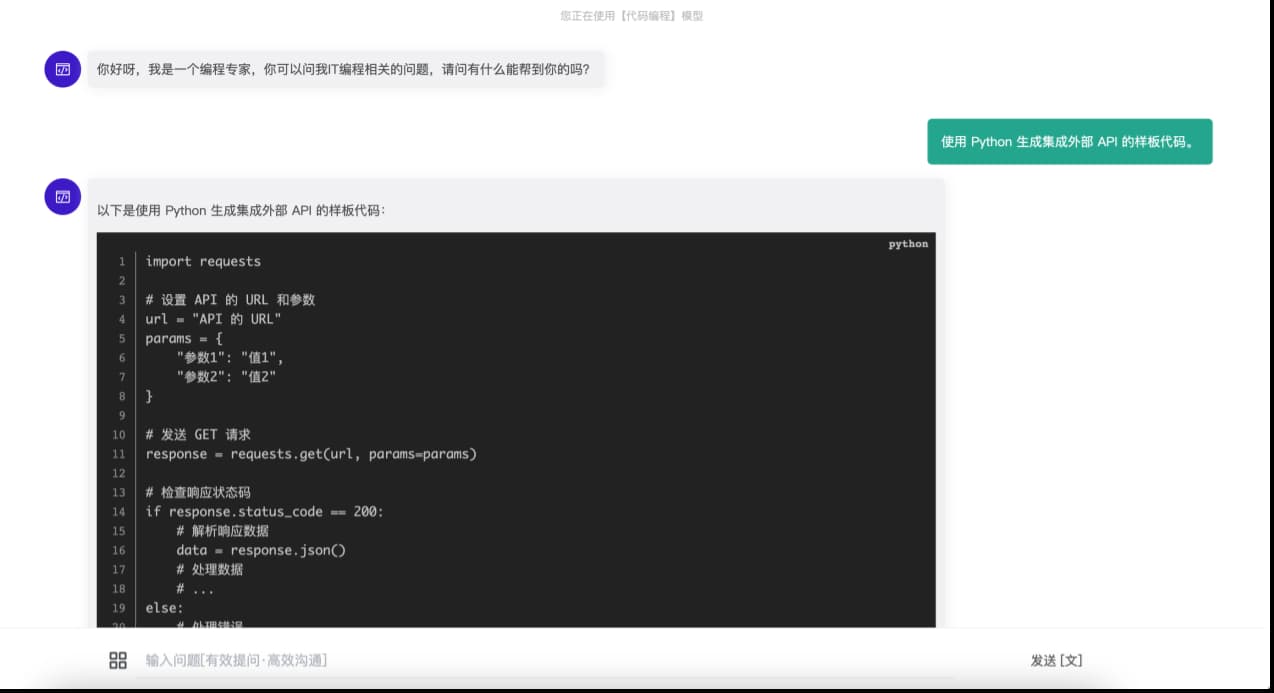Screen dimensions: 1274x693
Task: Click the requests.get(url, params=params) line
Action: (311, 454)
